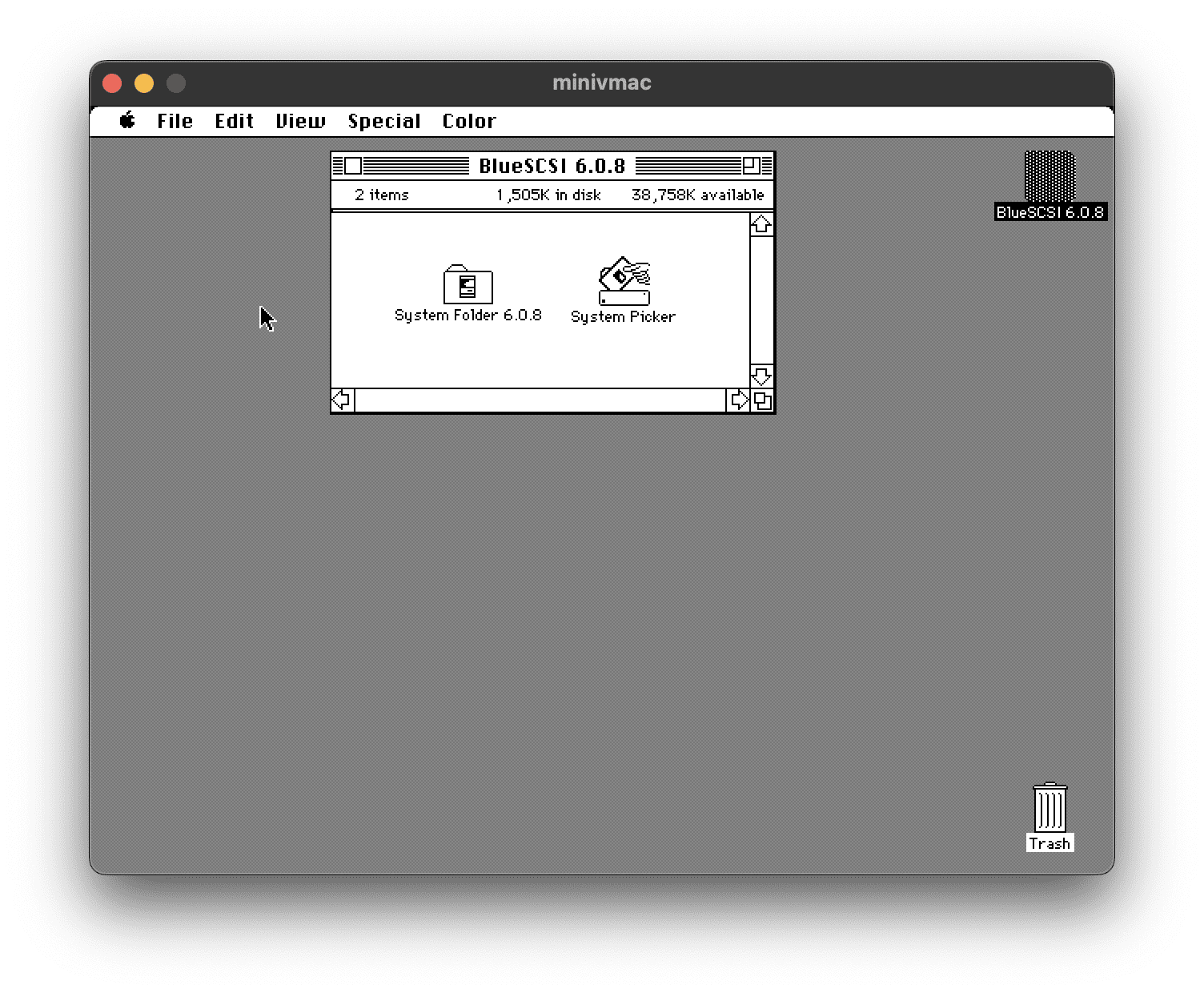Open the View menu
Viewport: 1204px width, 993px height.
click(x=300, y=121)
